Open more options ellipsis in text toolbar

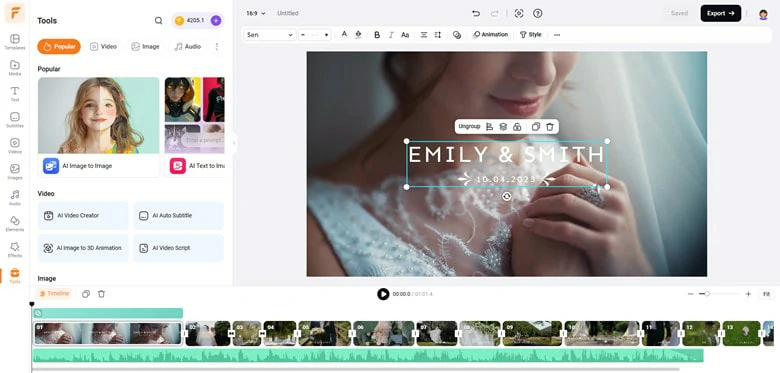click(557, 35)
